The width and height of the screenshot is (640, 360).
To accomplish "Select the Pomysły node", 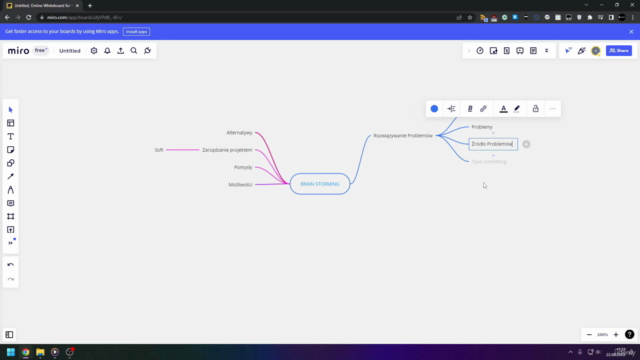I will [243, 167].
